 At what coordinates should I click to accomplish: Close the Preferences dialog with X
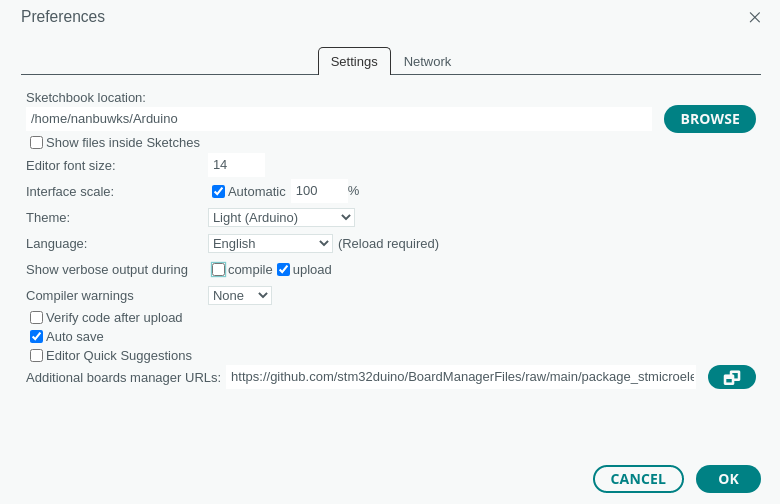click(x=755, y=17)
